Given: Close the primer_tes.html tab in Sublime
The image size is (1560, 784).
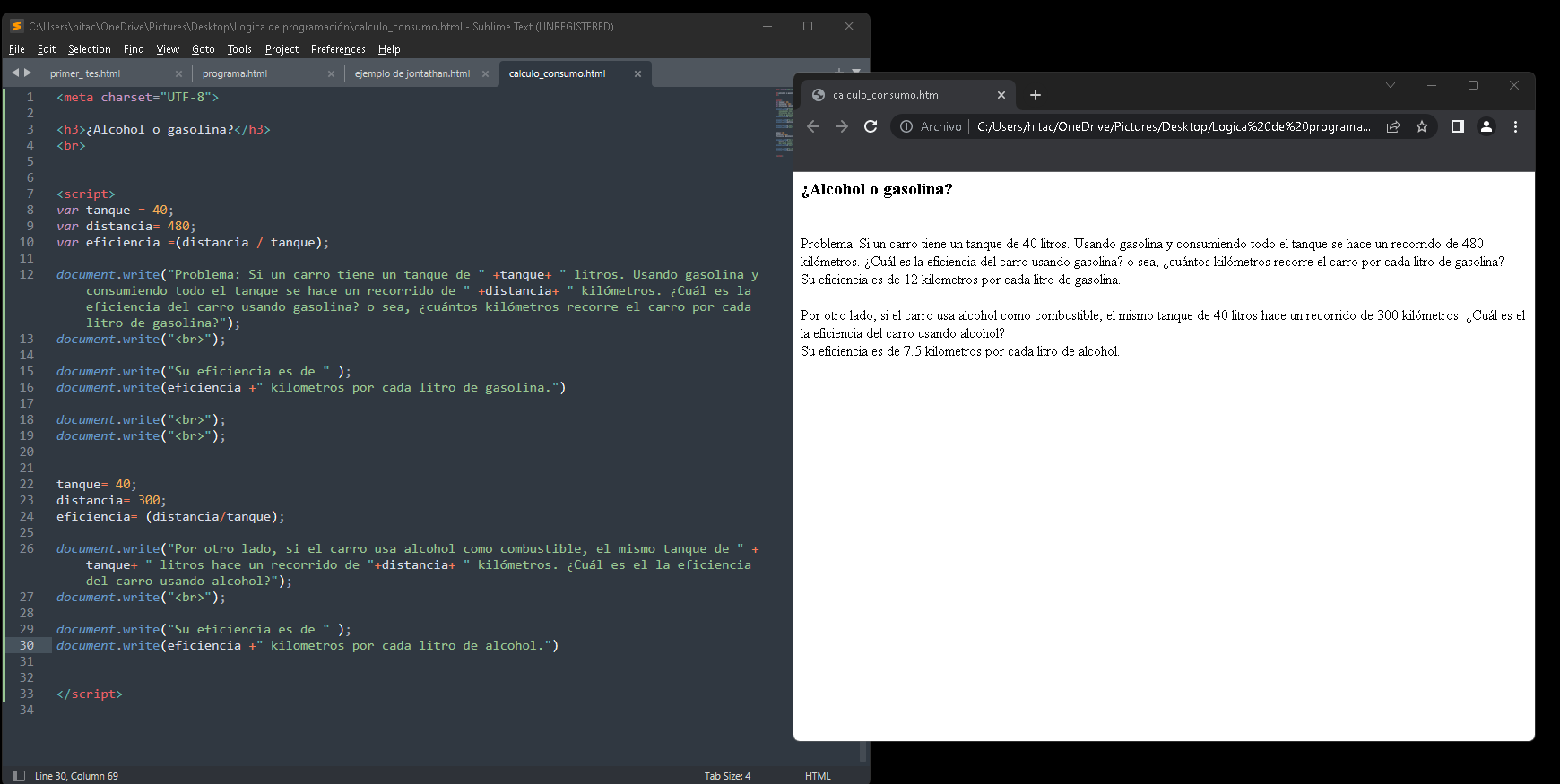Looking at the screenshot, I should [x=178, y=73].
